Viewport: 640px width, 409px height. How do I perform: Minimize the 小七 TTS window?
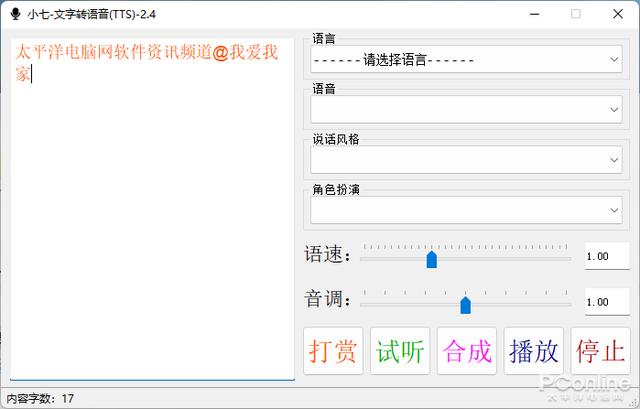(x=529, y=14)
